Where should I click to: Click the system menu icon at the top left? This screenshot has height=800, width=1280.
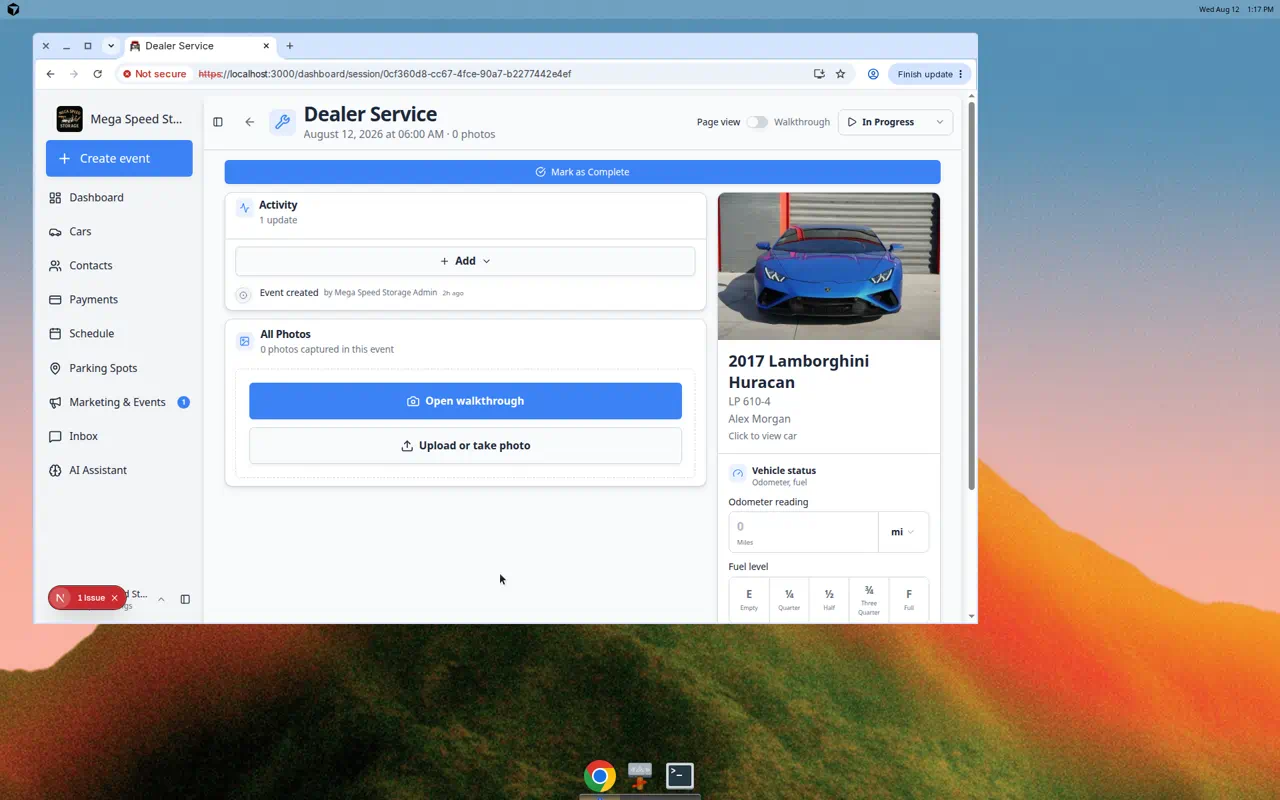click(13, 9)
